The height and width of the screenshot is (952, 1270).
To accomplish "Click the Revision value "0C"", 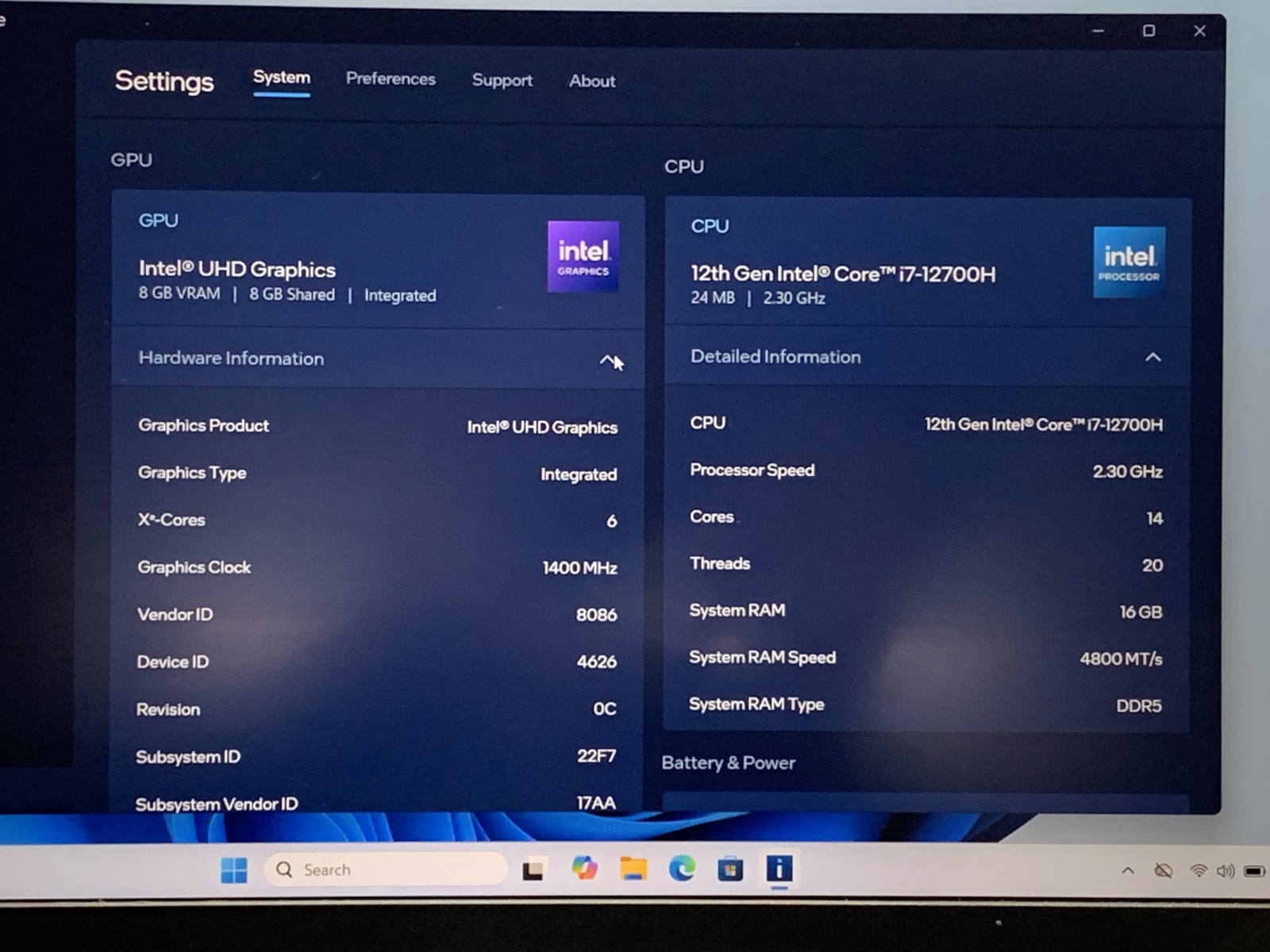I will click(x=605, y=708).
